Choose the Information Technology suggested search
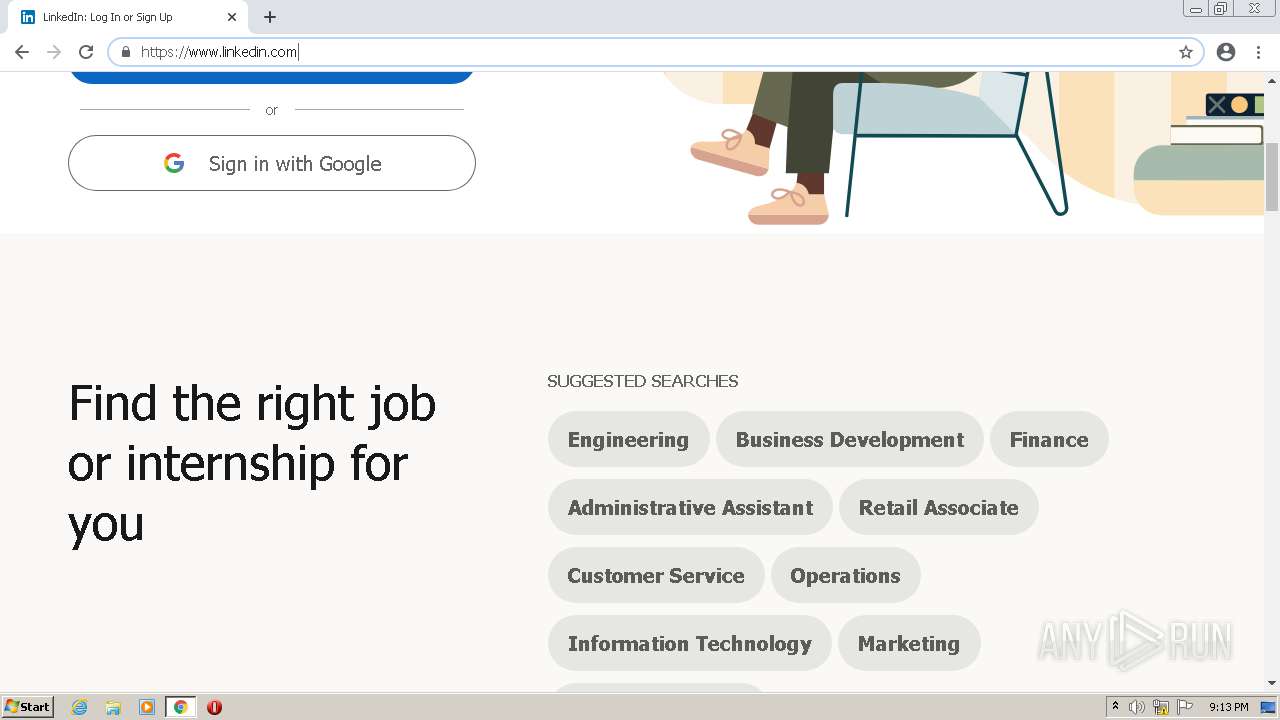The image size is (1280, 720). (689, 644)
